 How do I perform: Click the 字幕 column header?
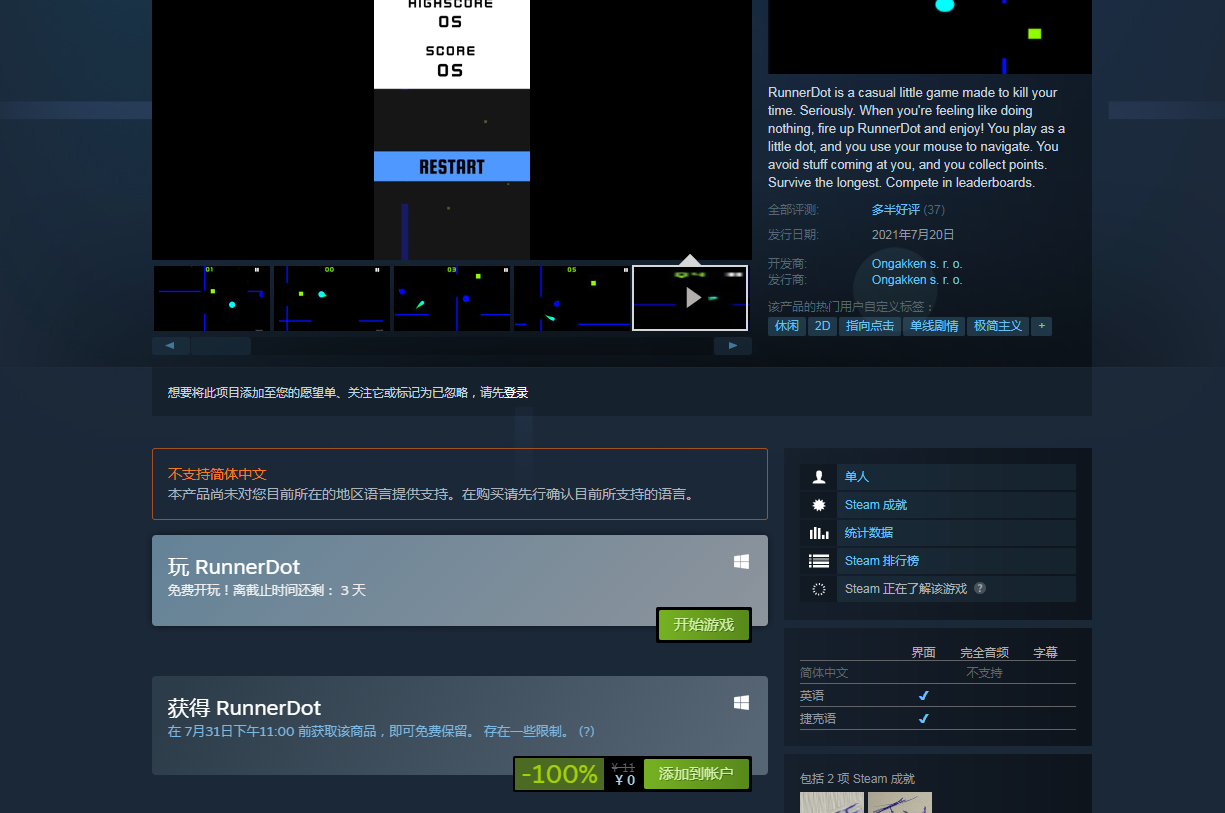click(1045, 652)
